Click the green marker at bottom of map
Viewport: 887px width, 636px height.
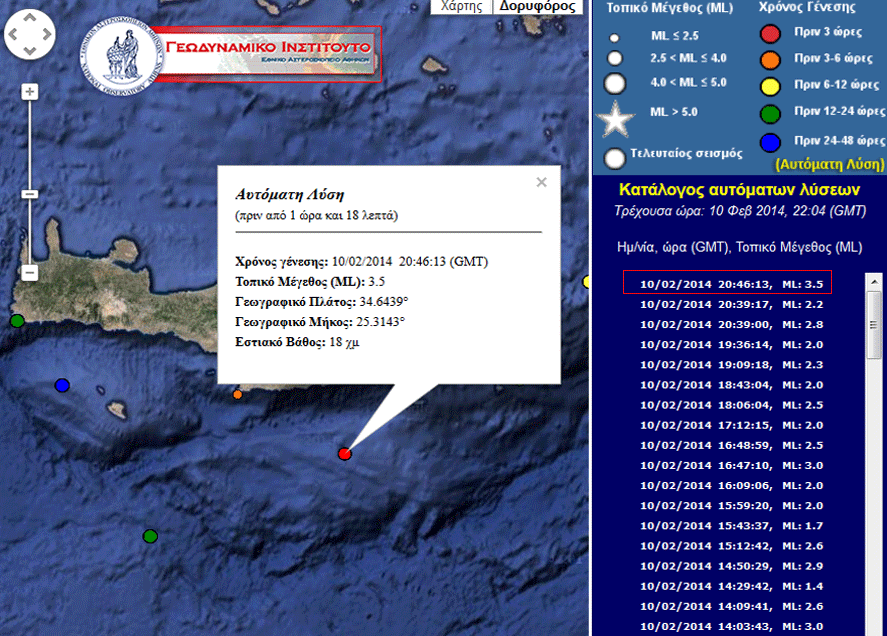150,536
